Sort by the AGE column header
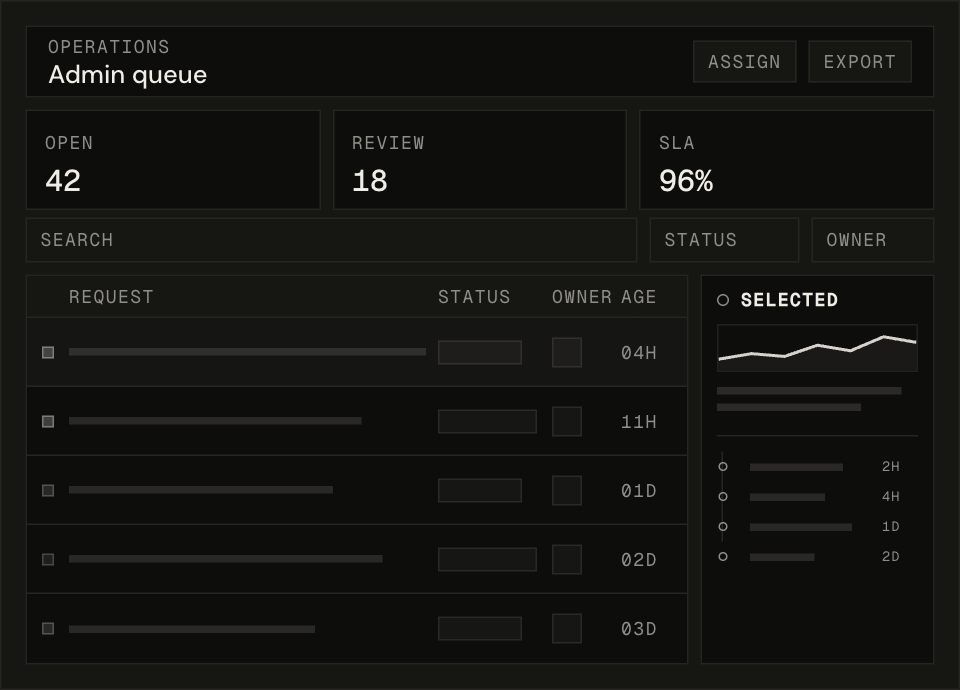 639,297
